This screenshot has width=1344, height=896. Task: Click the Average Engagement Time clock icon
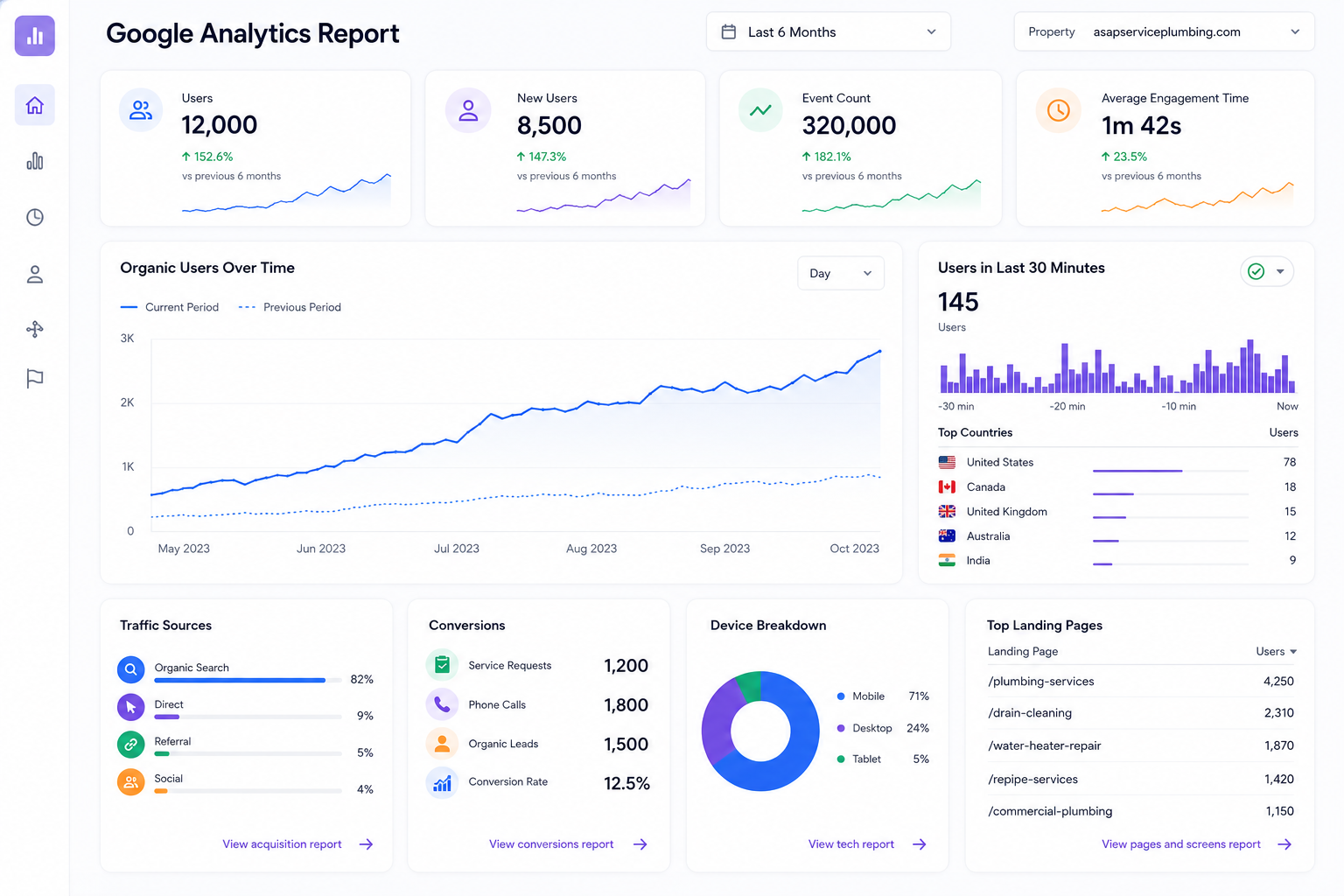coord(1058,110)
